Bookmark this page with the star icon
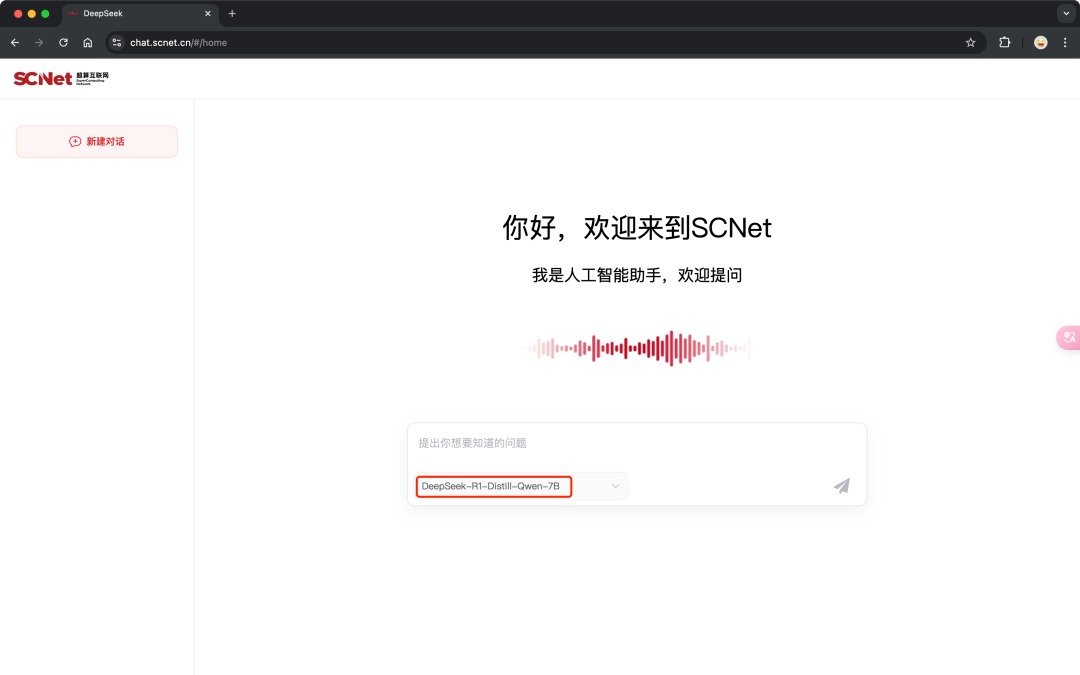 pyautogui.click(x=970, y=43)
